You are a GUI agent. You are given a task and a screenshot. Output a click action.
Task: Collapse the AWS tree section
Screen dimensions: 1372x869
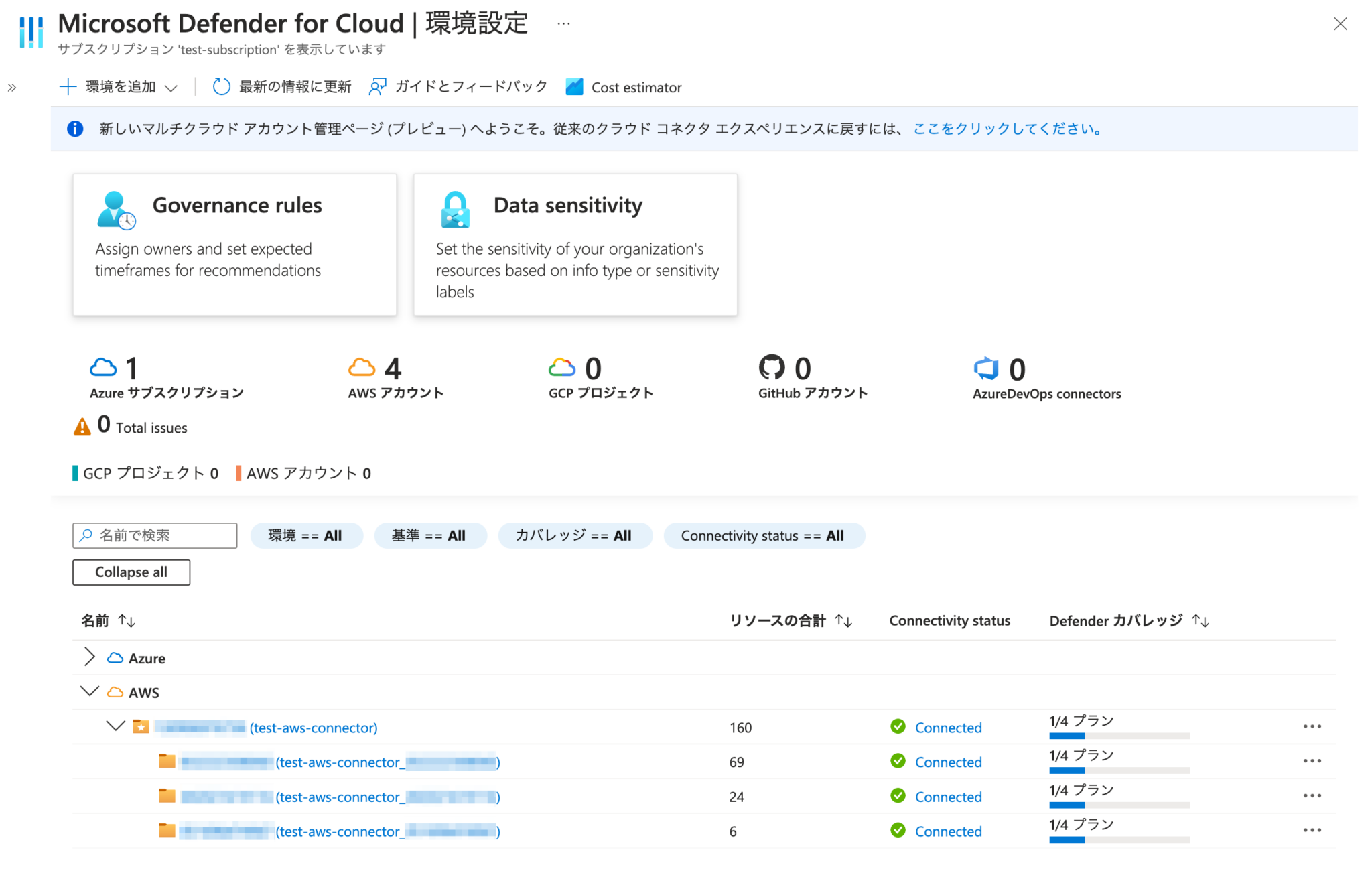tap(89, 691)
